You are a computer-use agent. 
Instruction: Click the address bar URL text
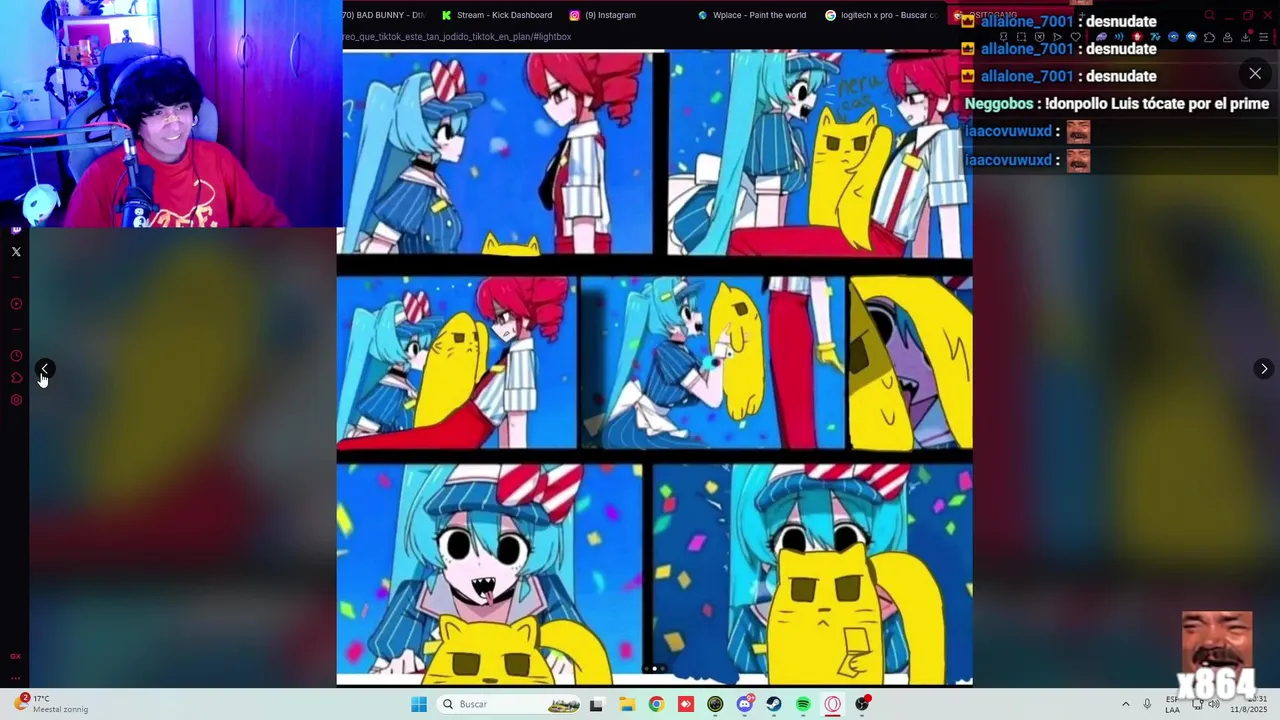(456, 37)
